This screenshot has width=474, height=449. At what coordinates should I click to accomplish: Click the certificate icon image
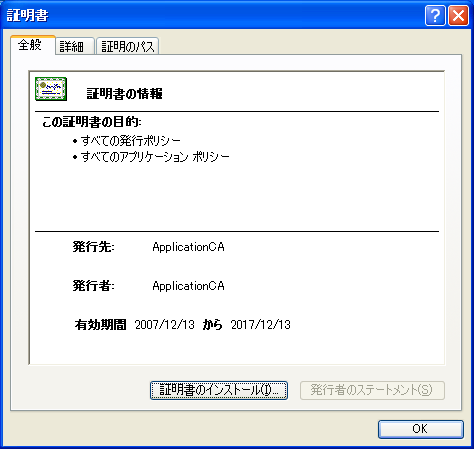[x=51, y=89]
